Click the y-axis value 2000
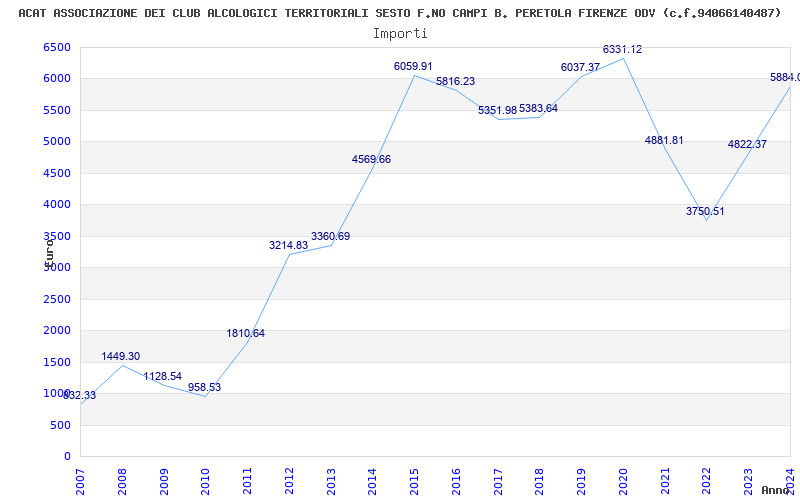The image size is (800, 500). [57, 331]
